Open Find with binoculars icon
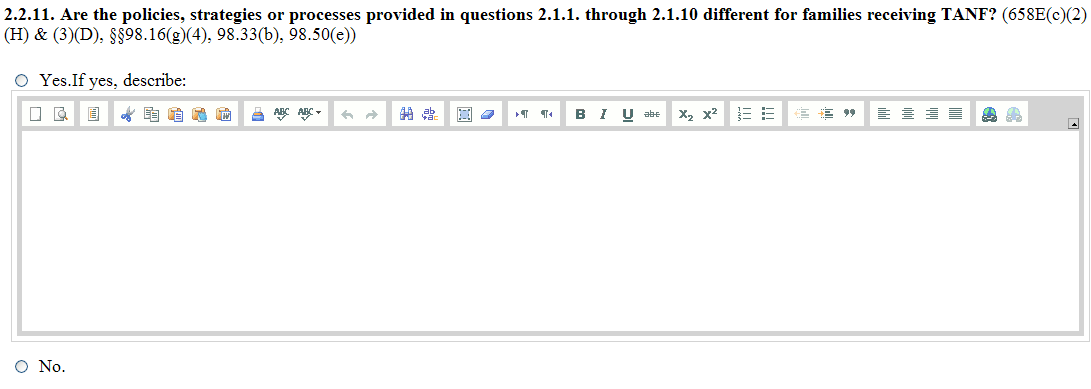The width and height of the screenshot is (1091, 389). point(405,114)
